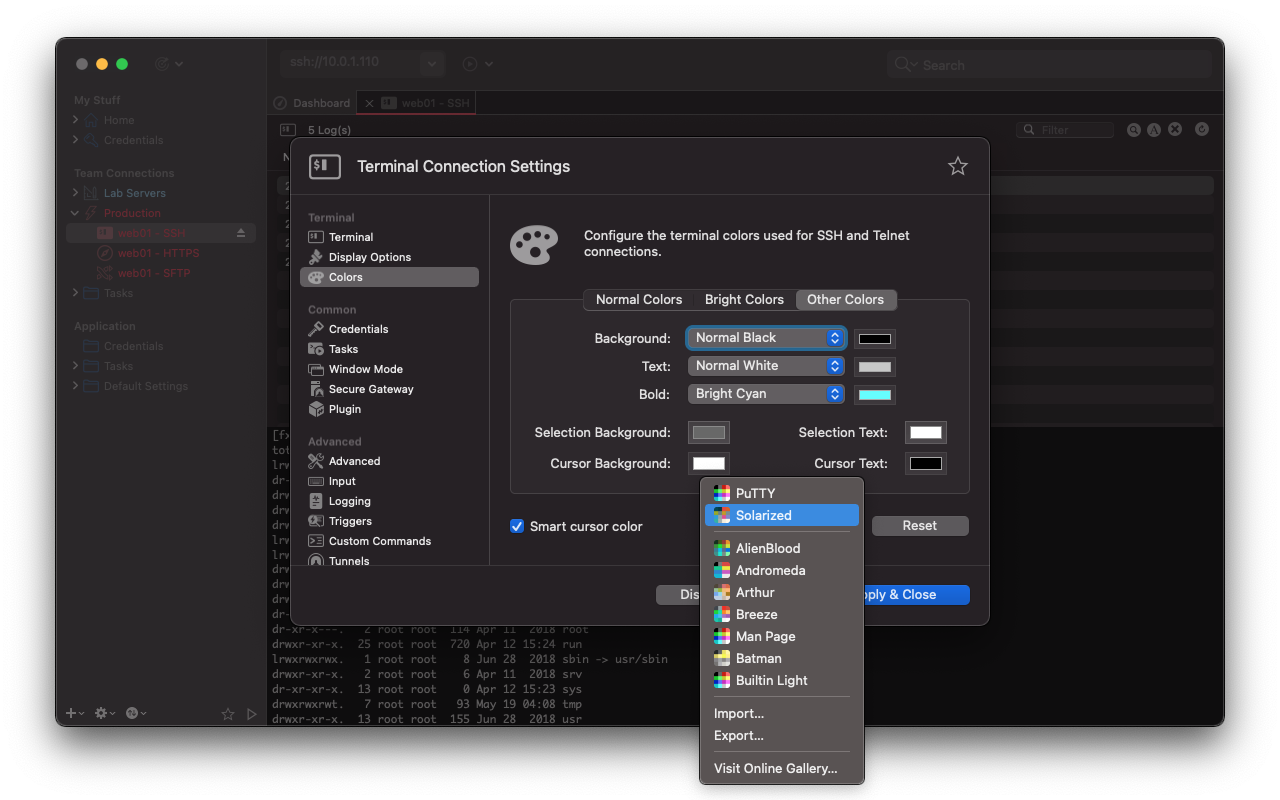Switch to Normal Colors tab
The width and height of the screenshot is (1280, 800).
tap(639, 299)
